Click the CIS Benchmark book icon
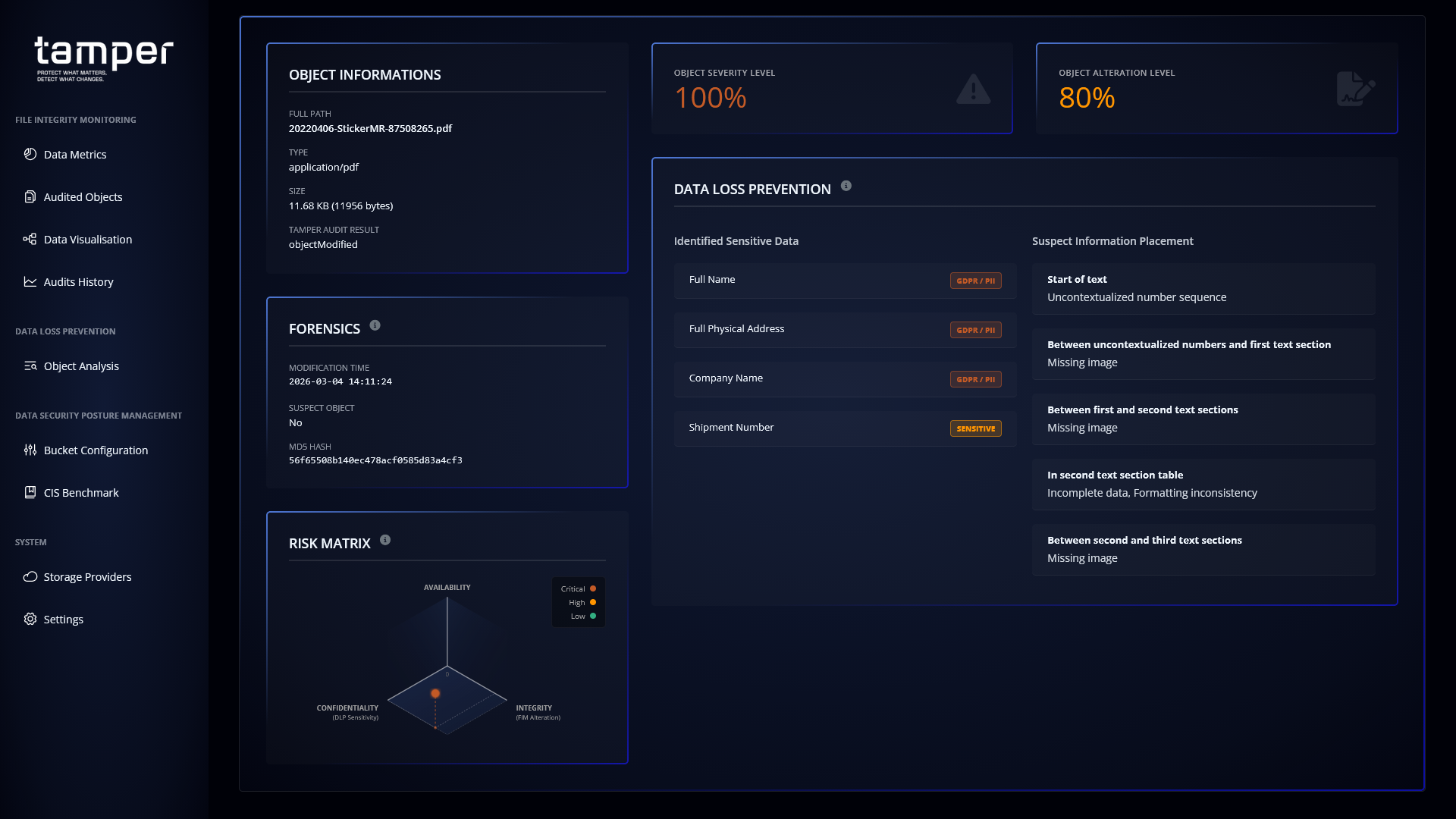Image resolution: width=1456 pixels, height=819 pixels. coord(30,492)
